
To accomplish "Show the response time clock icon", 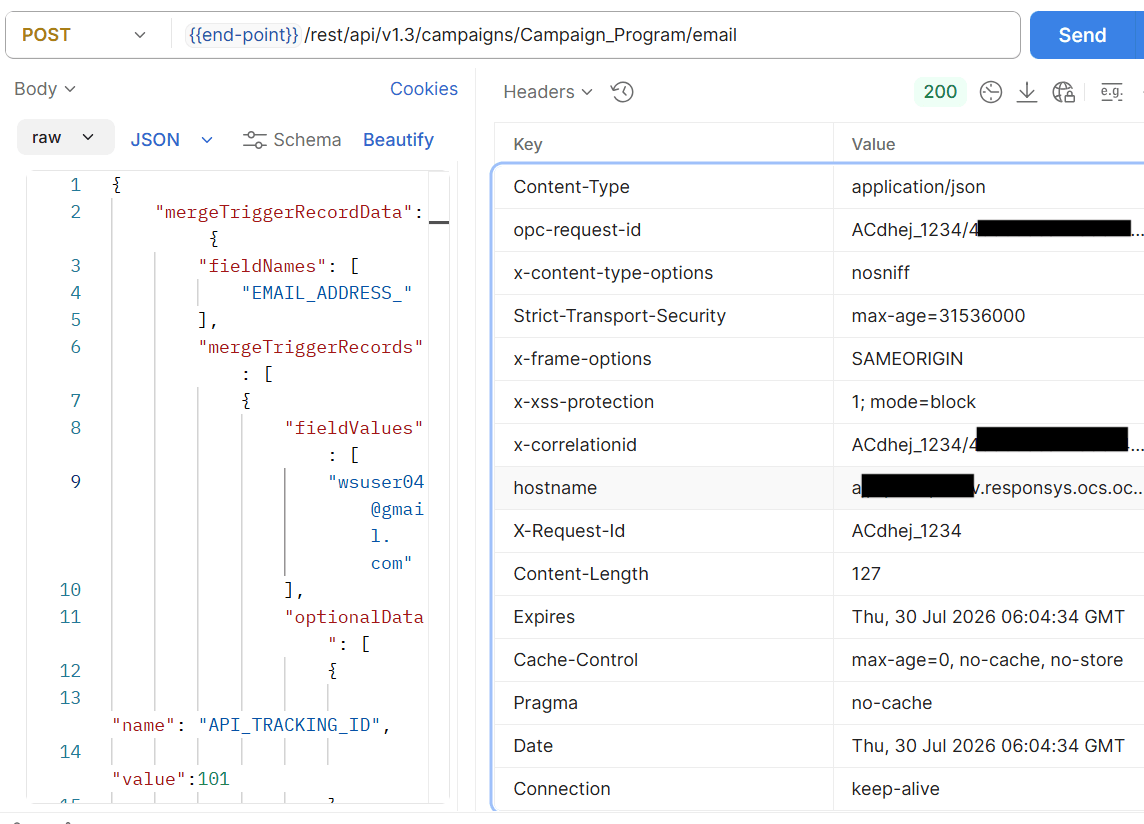I will pos(990,92).
